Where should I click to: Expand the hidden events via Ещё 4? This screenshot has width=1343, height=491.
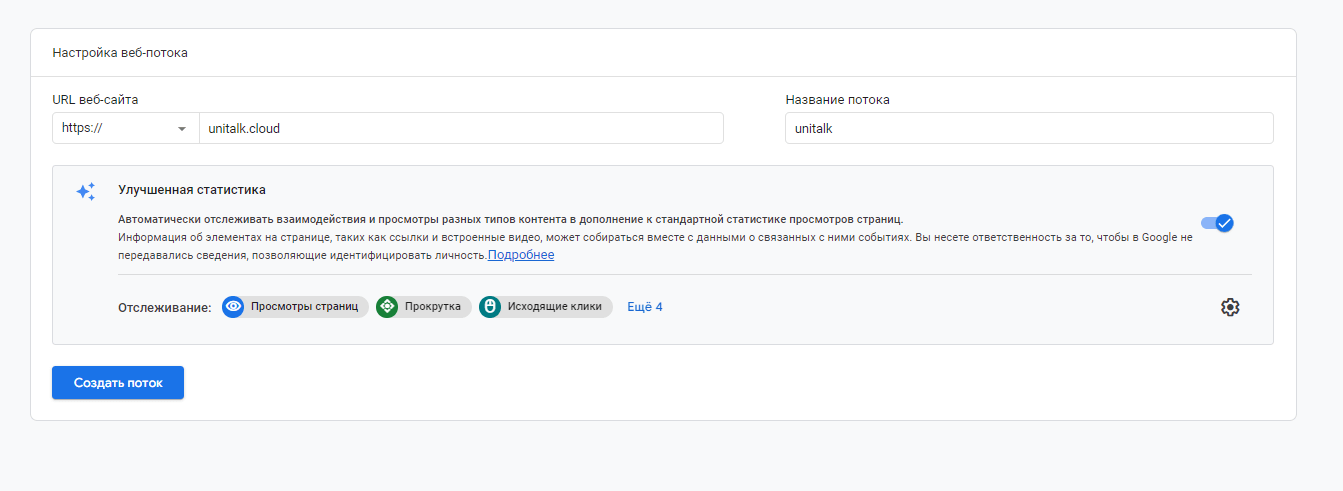(644, 307)
